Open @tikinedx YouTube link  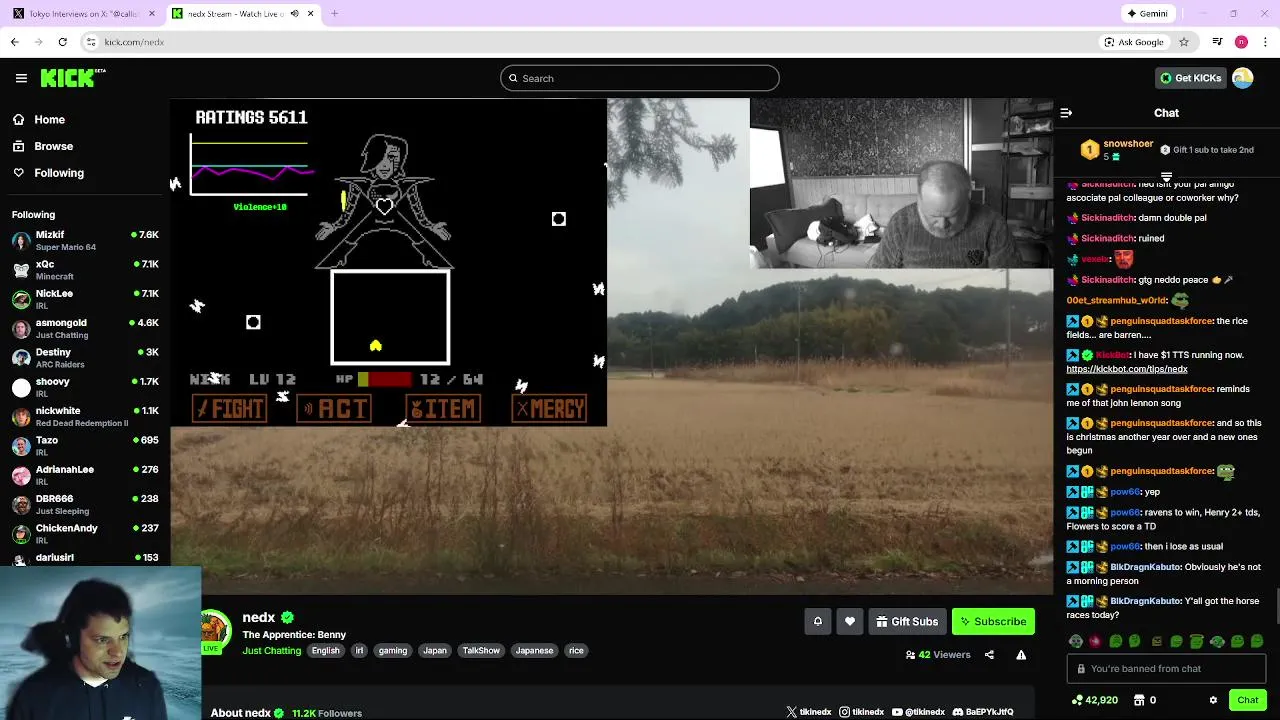918,712
